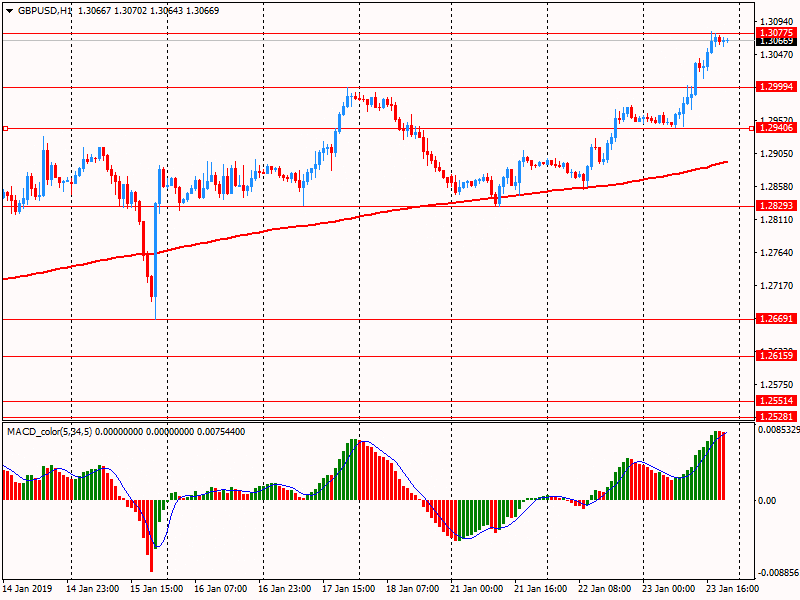Click the 21 Jan 16:00 time axis label
This screenshot has height=600, width=800.
tap(541, 588)
